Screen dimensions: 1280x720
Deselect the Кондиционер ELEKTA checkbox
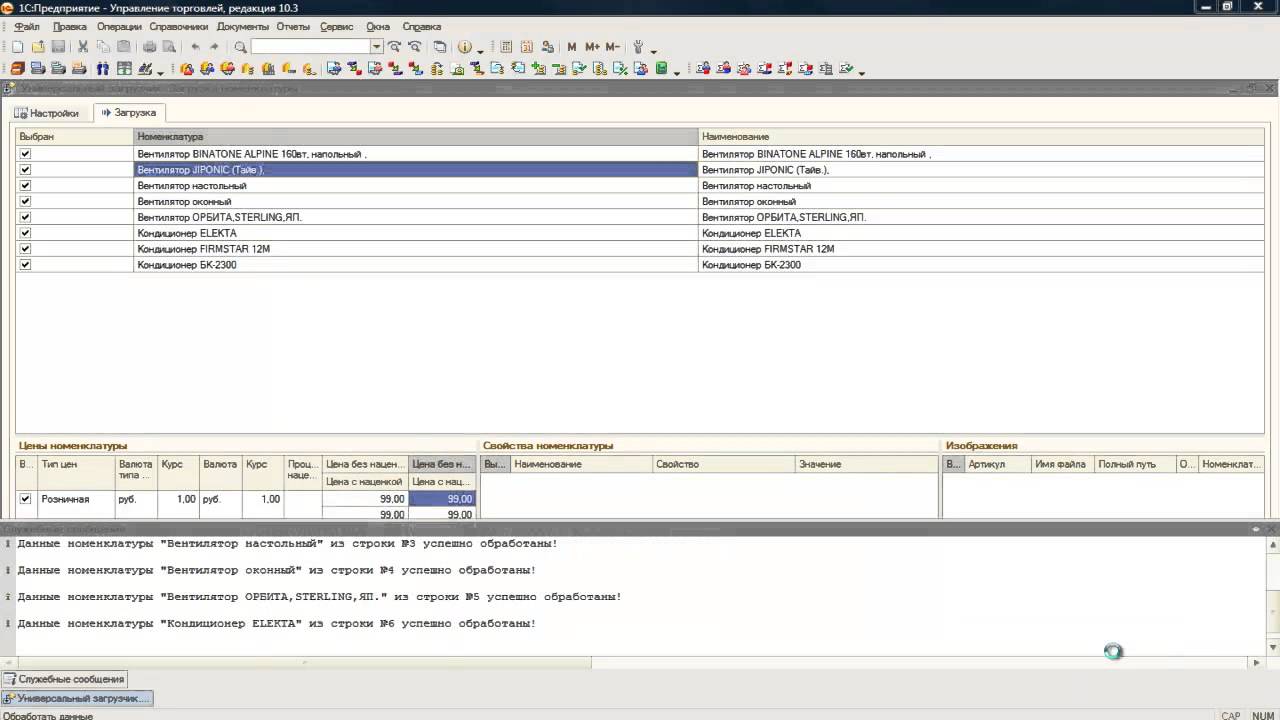25,233
